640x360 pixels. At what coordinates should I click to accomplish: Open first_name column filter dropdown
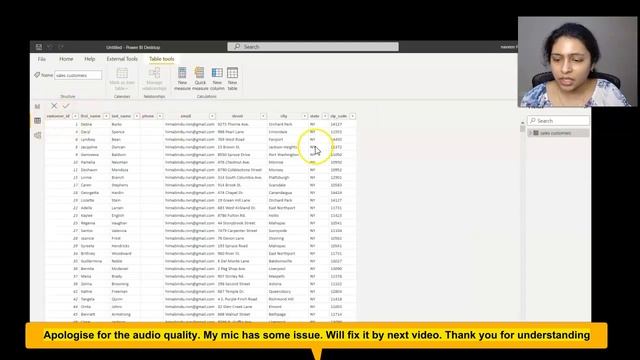pos(106,116)
